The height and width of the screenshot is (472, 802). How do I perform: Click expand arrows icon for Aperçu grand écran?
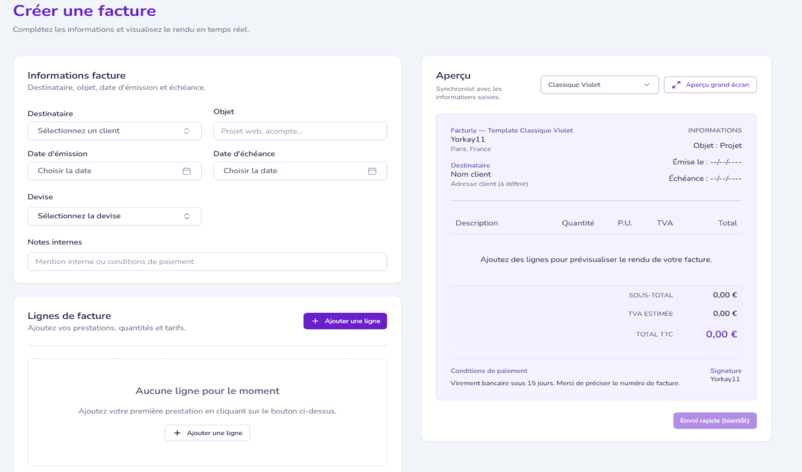coord(677,85)
